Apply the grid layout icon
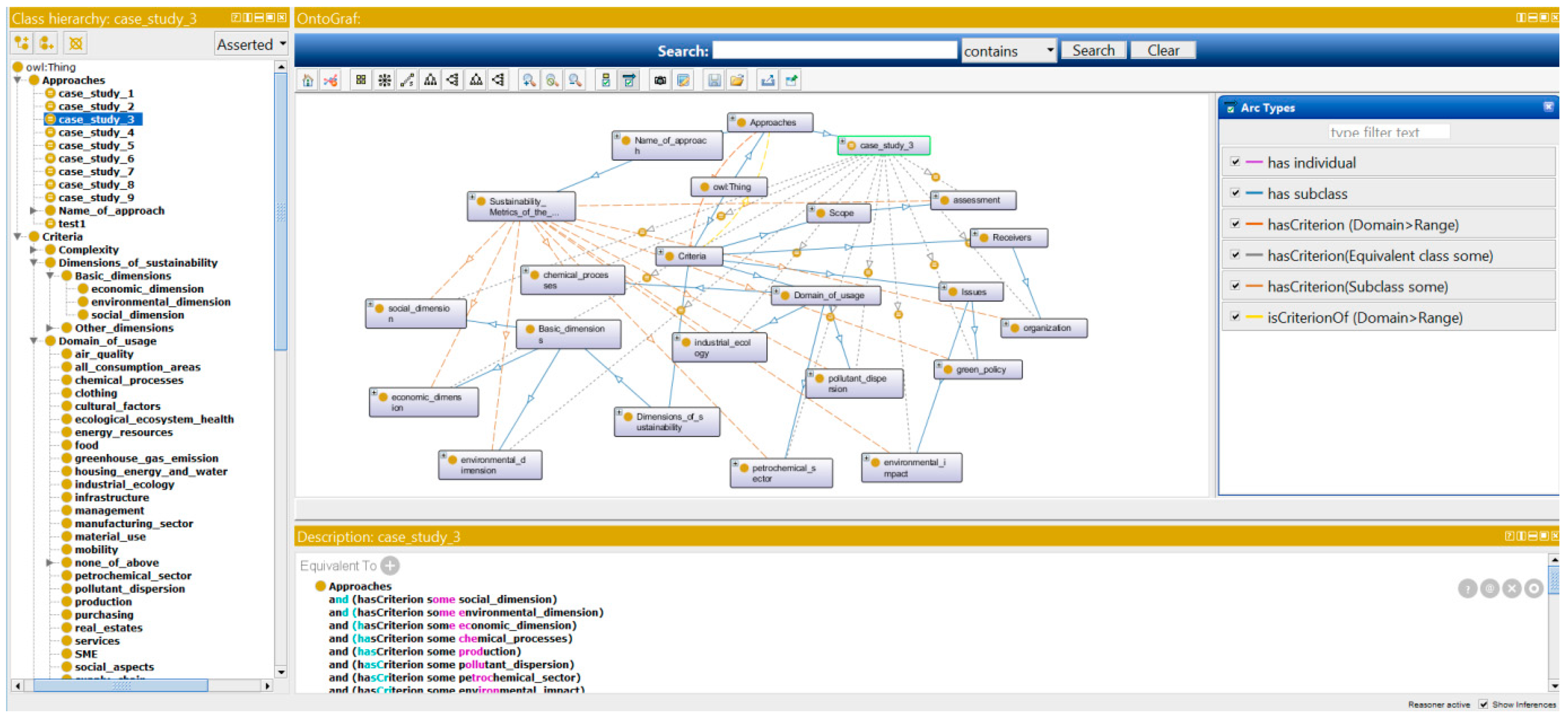The height and width of the screenshot is (719, 1568). pos(361,80)
